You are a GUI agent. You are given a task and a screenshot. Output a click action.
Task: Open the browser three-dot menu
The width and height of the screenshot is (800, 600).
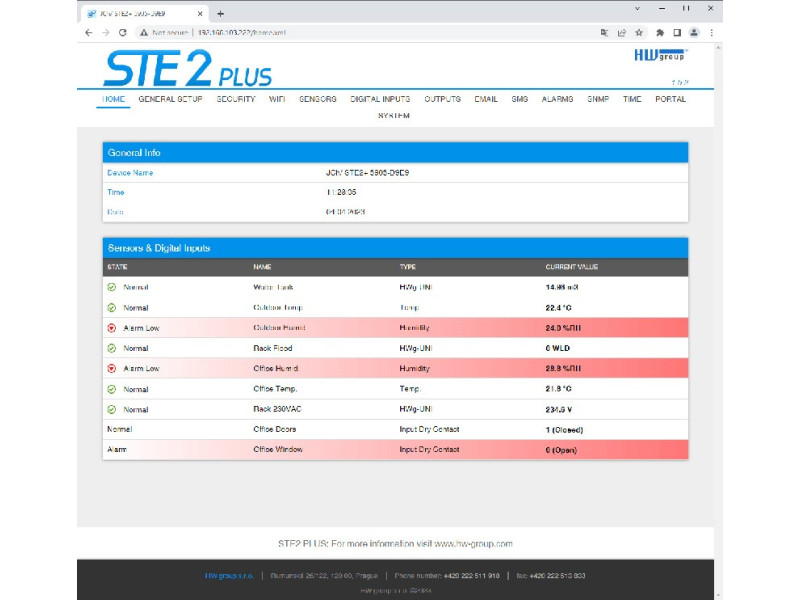(x=711, y=33)
